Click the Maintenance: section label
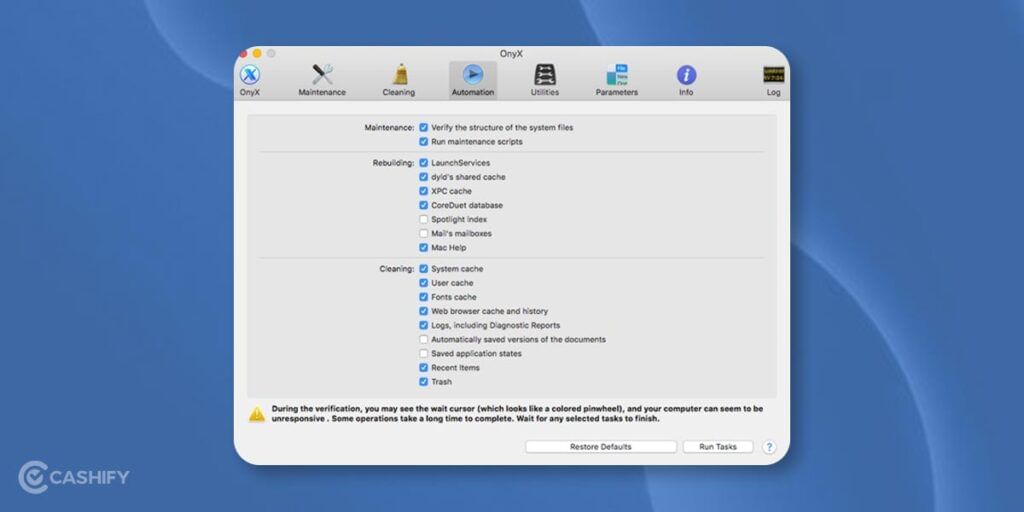 tap(389, 128)
